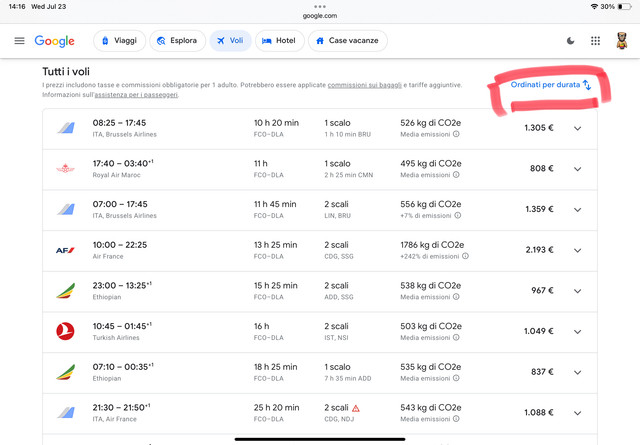Check the Wi-Fi status icon
The width and height of the screenshot is (640, 445).
click(x=594, y=7)
